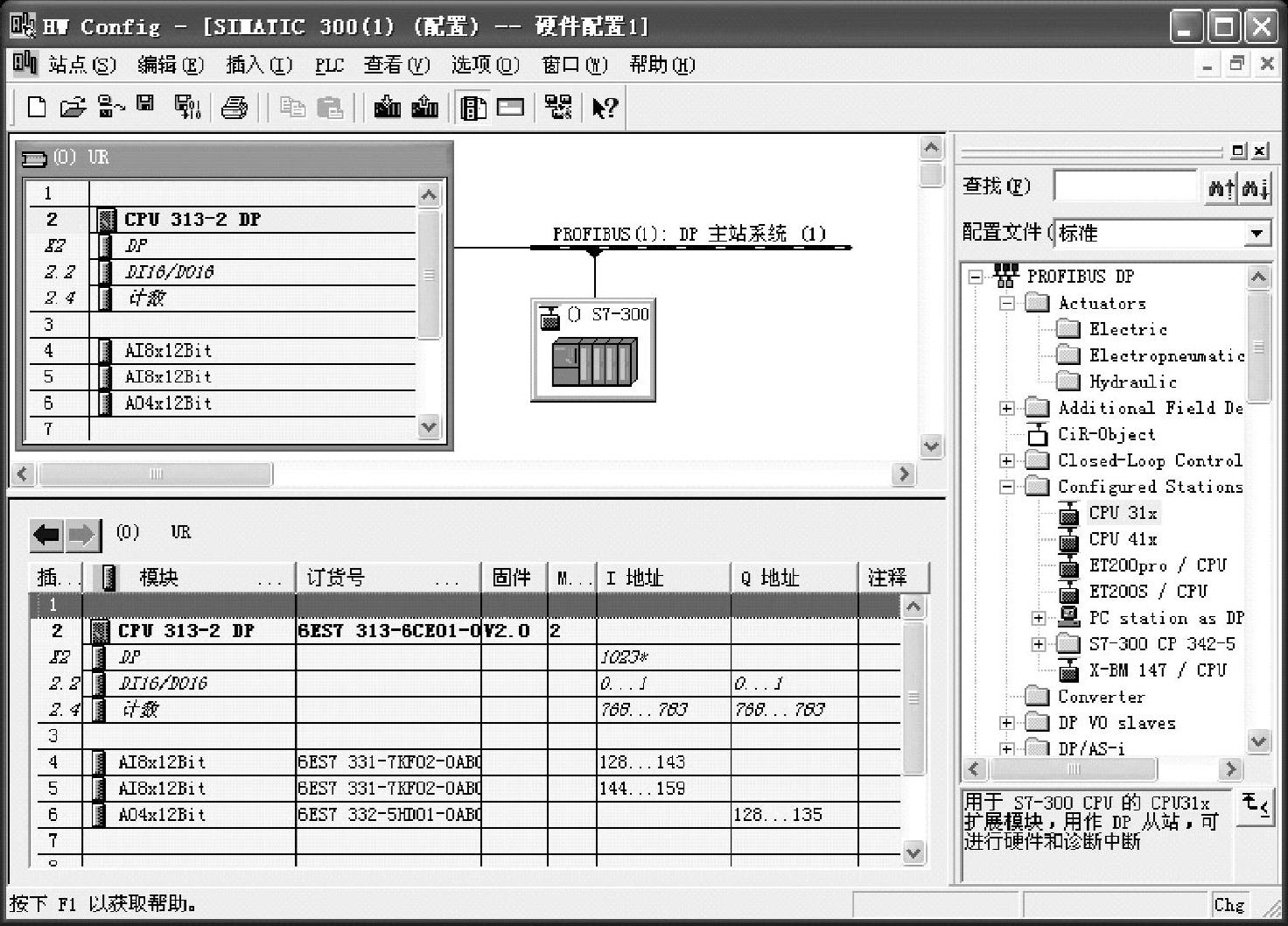Click the Save and Compile toolbar icon
The width and height of the screenshot is (1288, 926).
[x=188, y=107]
